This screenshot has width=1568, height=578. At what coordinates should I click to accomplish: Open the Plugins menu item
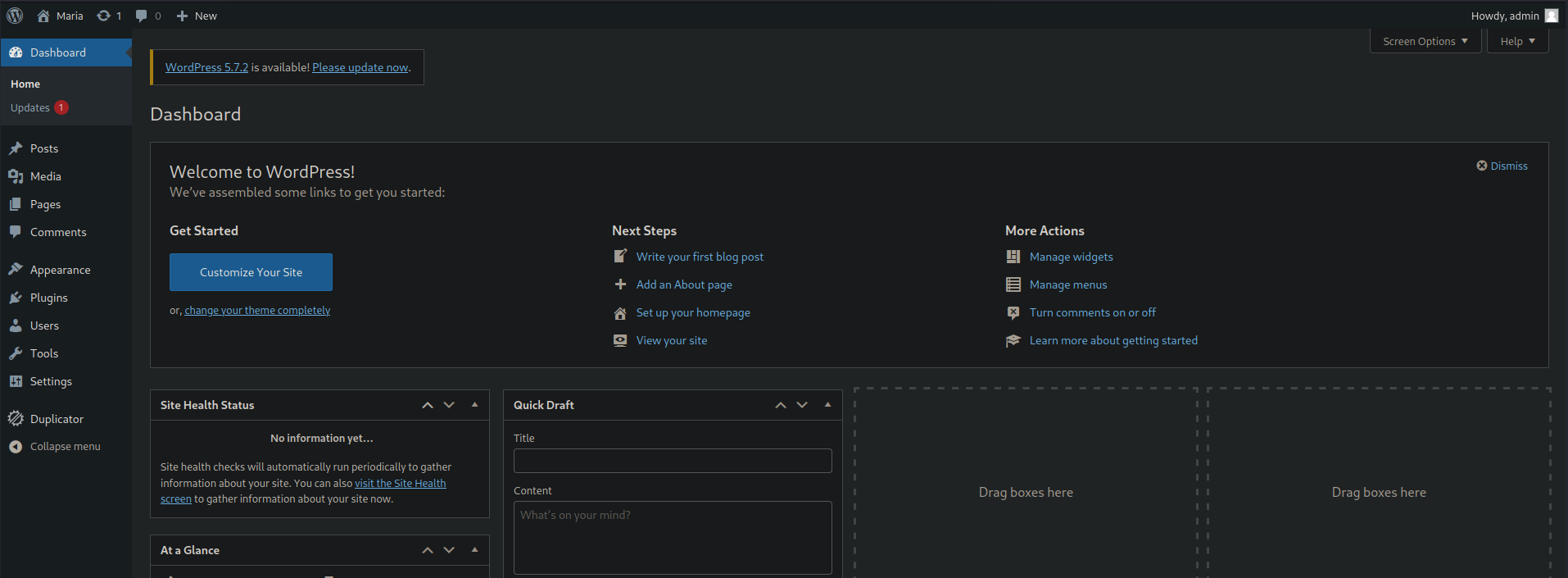click(48, 298)
